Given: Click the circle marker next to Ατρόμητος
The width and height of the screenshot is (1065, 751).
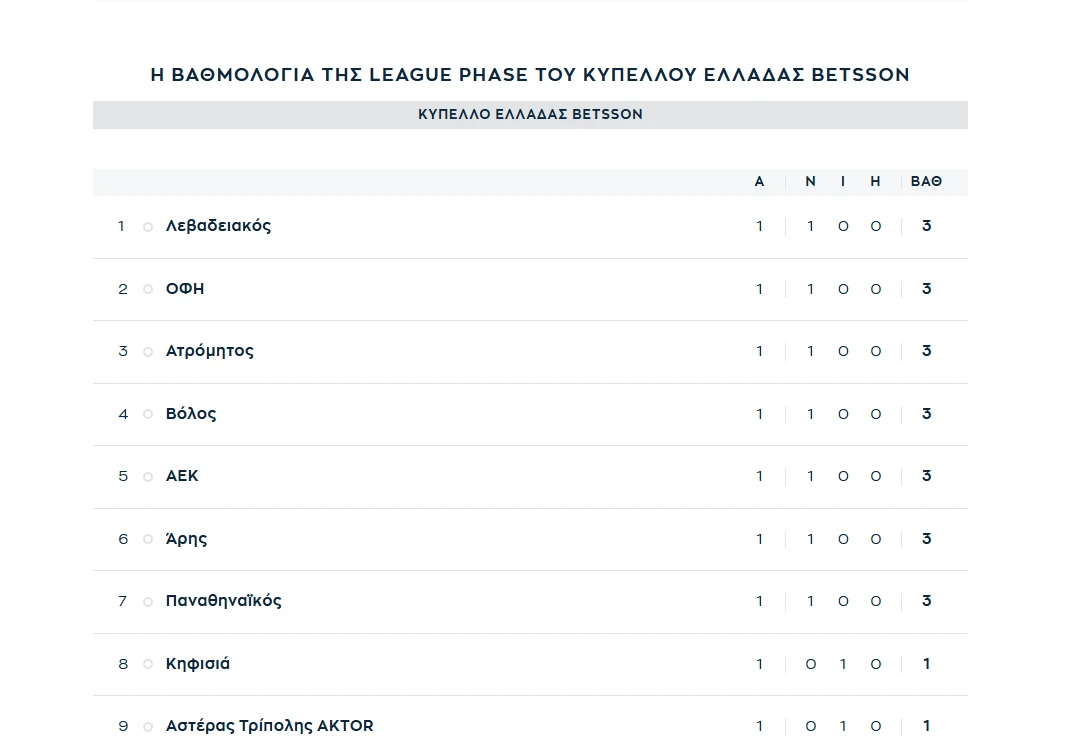Looking at the screenshot, I should 148,352.
